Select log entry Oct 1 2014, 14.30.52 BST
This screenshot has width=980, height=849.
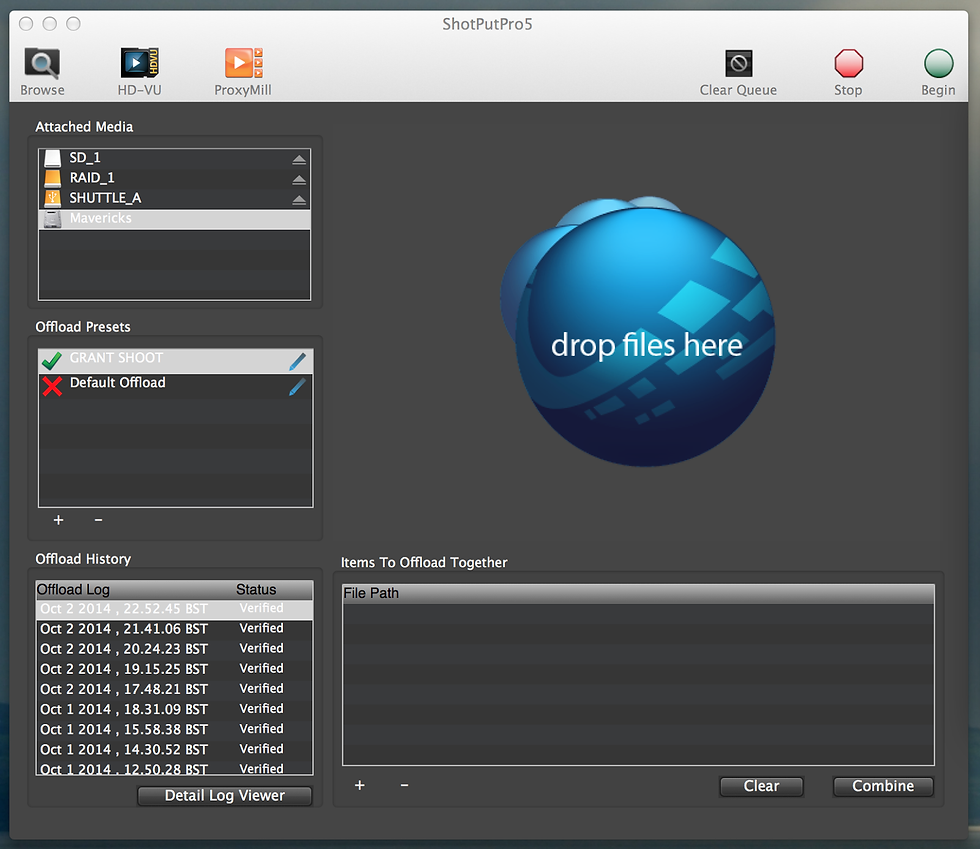[174, 749]
